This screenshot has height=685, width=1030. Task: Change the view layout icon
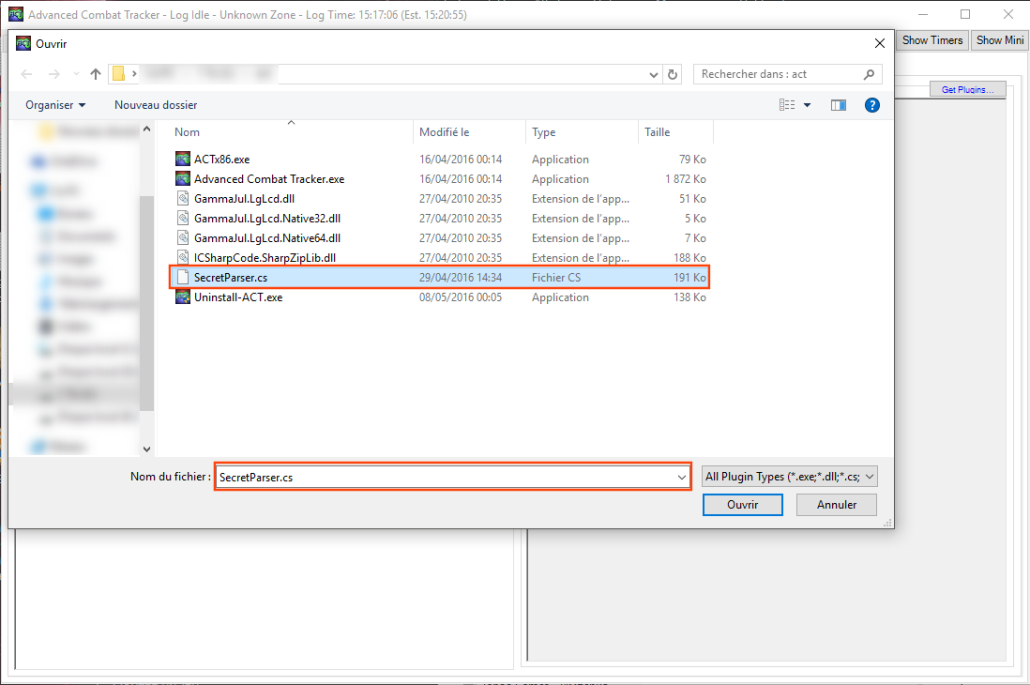[787, 105]
